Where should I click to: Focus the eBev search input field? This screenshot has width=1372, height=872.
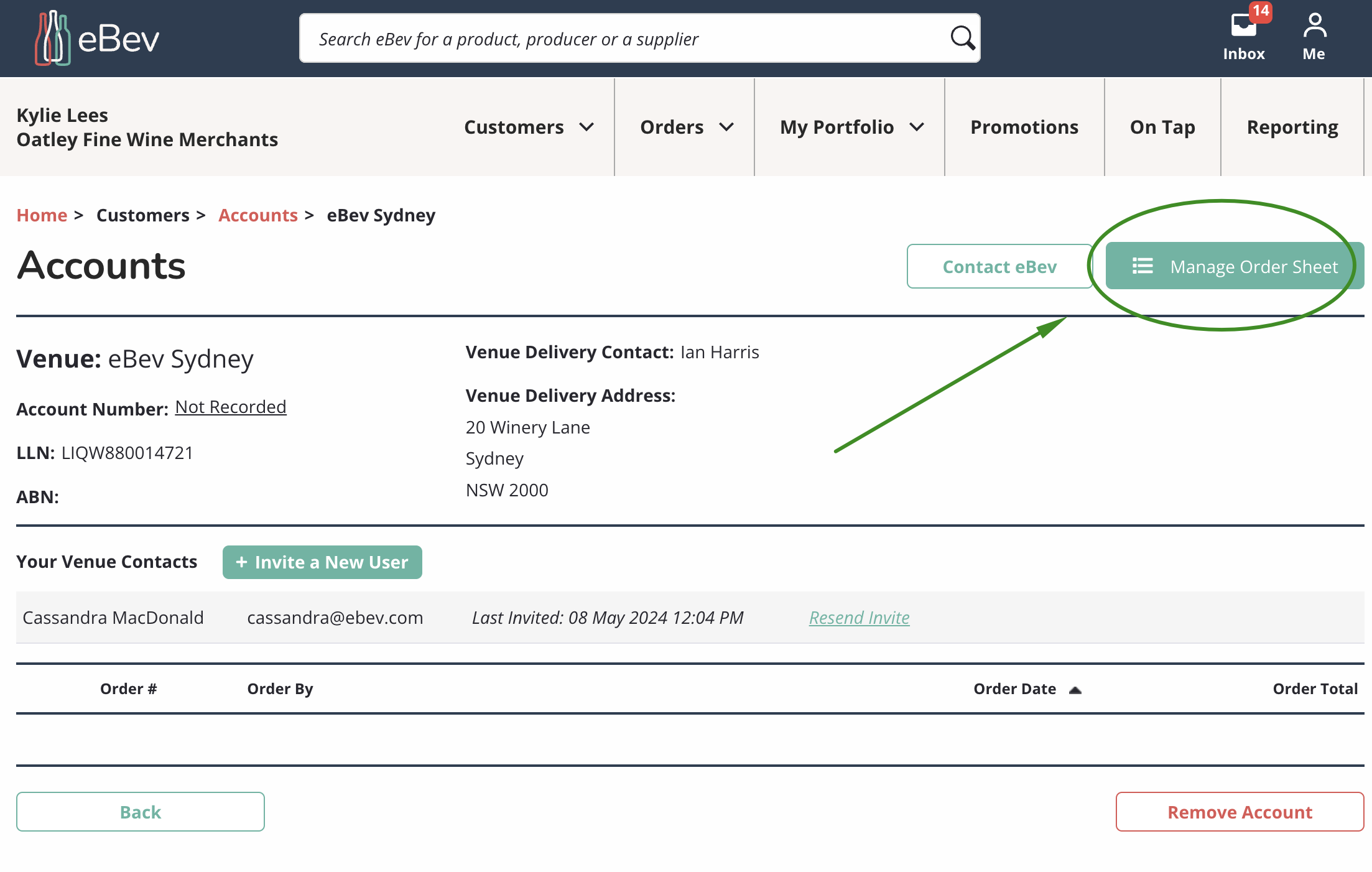(622, 39)
